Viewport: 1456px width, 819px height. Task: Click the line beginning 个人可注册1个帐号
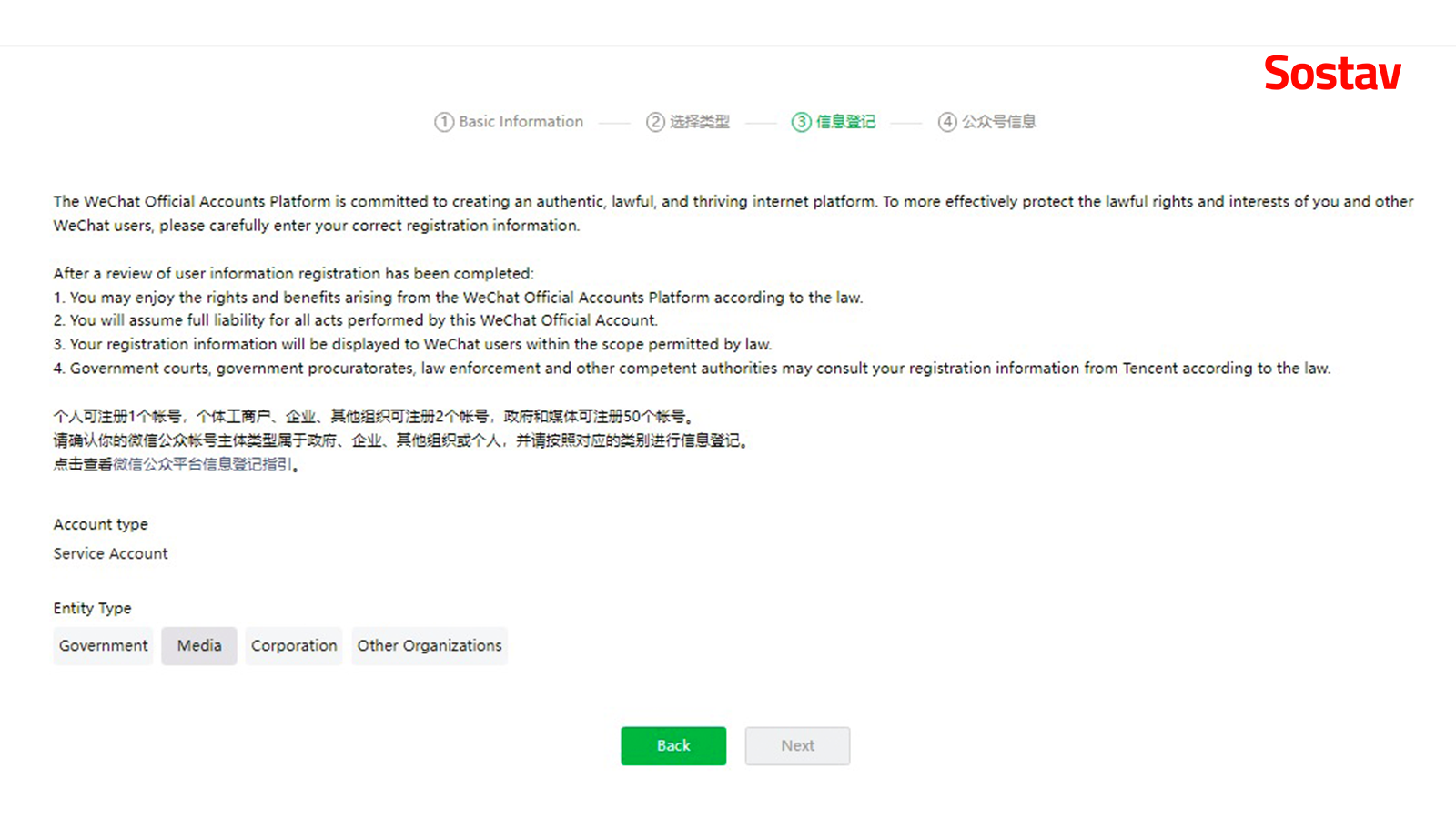(374, 417)
